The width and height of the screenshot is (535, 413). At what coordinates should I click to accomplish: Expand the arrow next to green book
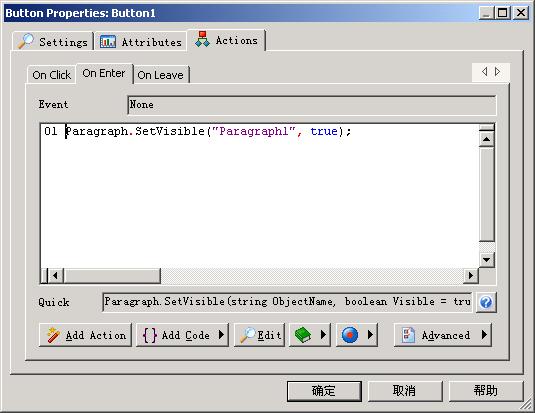point(323,334)
